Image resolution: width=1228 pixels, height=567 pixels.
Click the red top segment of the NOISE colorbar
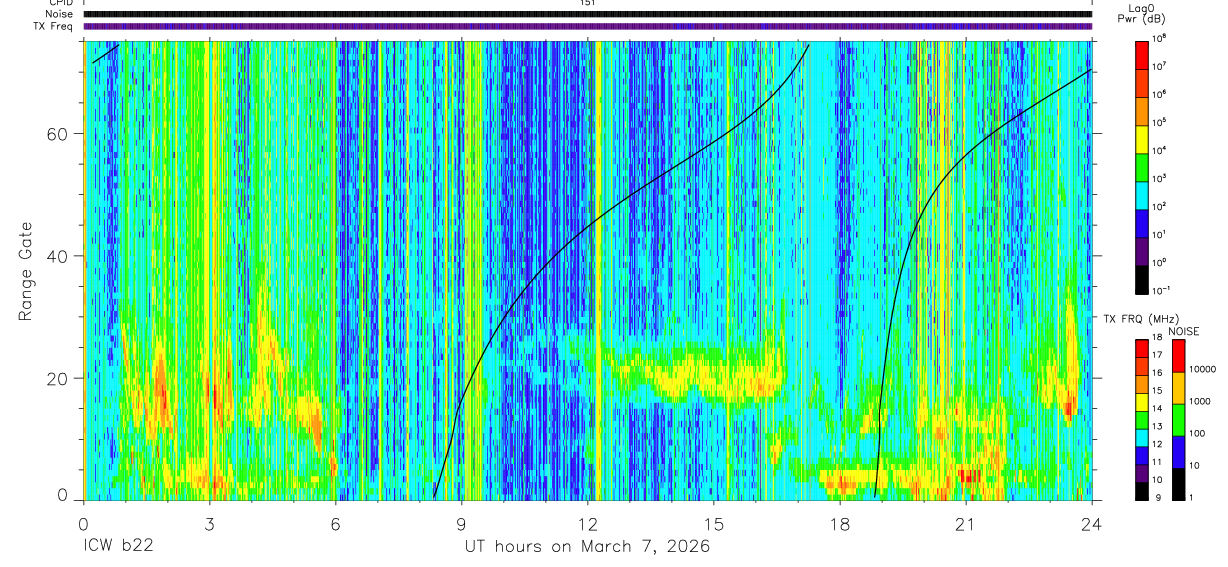coord(1178,356)
